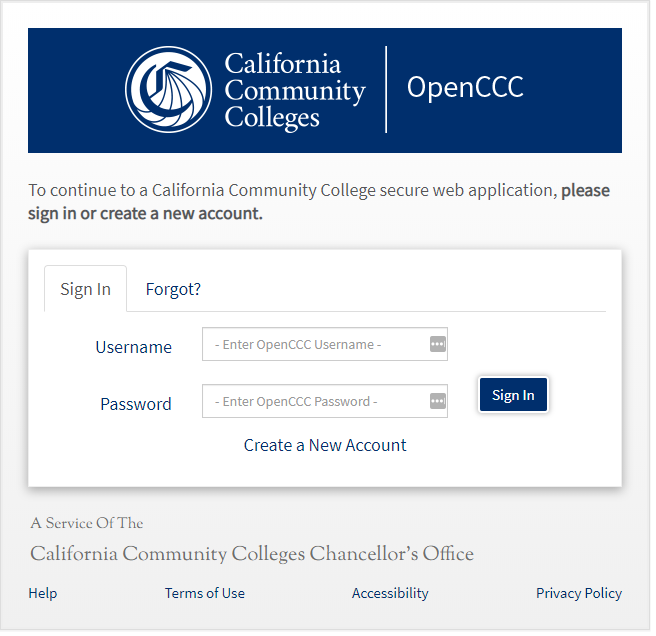Open the Privacy Policy link

pyautogui.click(x=578, y=593)
